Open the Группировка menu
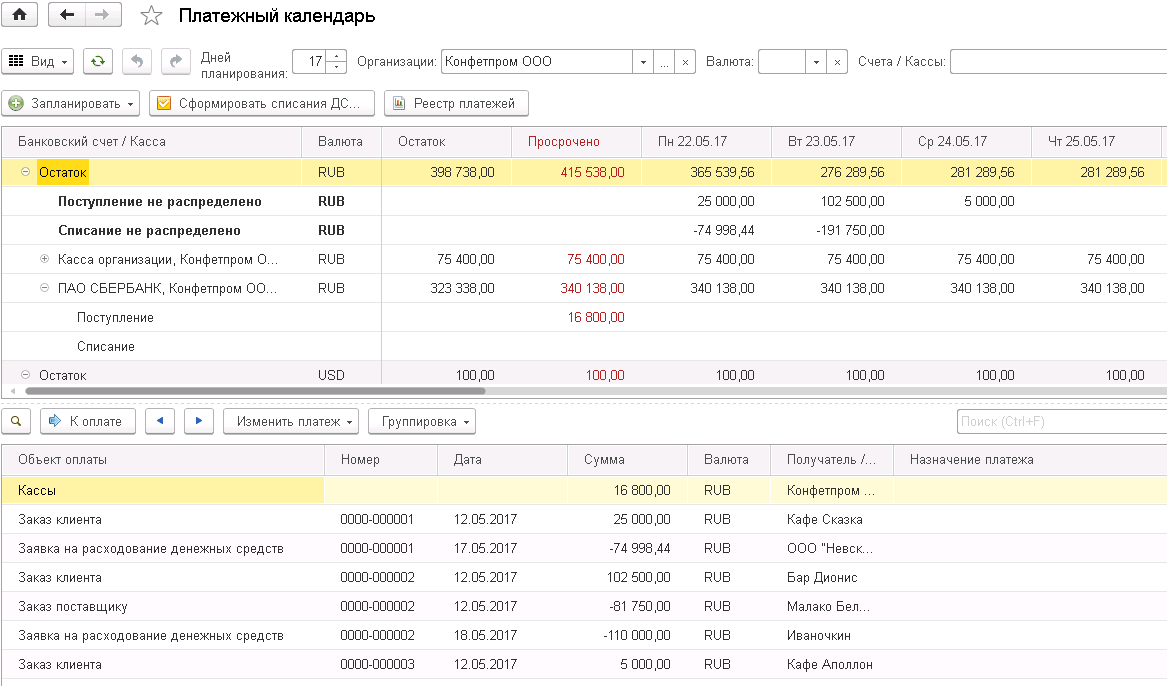This screenshot has width=1167, height=686. click(x=422, y=421)
